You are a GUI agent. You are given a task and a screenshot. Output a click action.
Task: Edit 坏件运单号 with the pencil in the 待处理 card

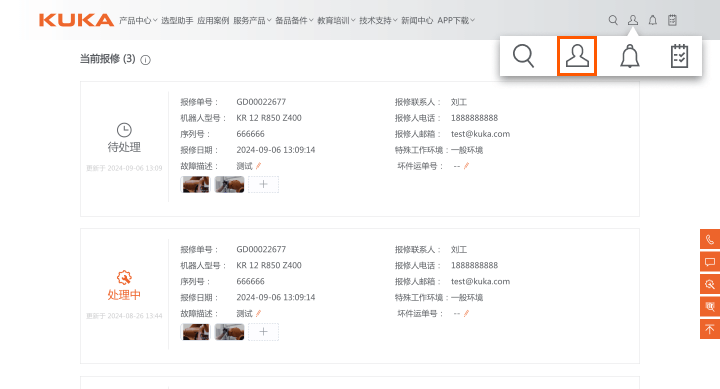pos(466,166)
